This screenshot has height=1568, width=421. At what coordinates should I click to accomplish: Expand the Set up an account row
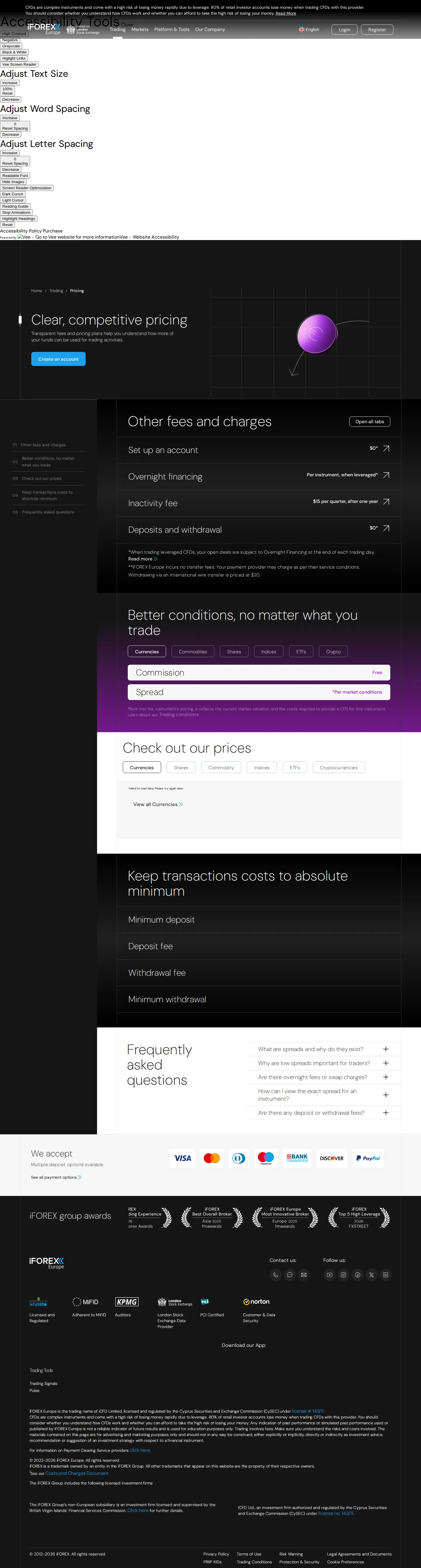pos(259,450)
